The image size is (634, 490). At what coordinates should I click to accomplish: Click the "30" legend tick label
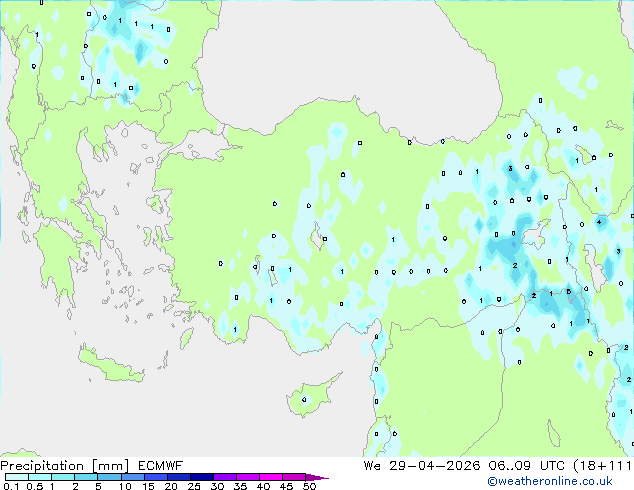[x=217, y=486]
